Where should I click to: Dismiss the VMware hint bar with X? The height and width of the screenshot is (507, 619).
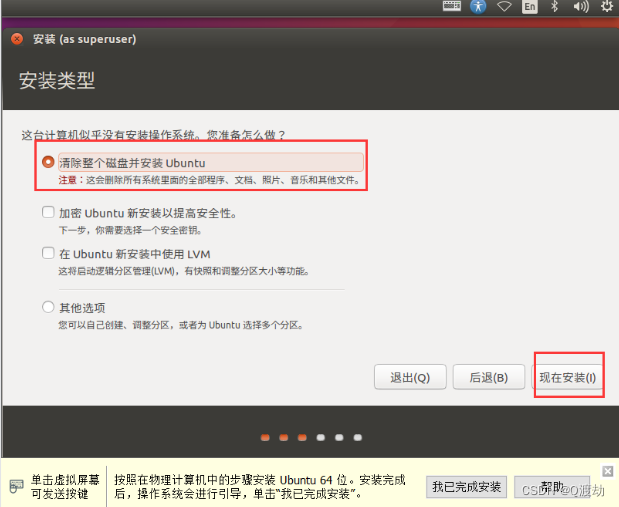pyautogui.click(x=608, y=471)
